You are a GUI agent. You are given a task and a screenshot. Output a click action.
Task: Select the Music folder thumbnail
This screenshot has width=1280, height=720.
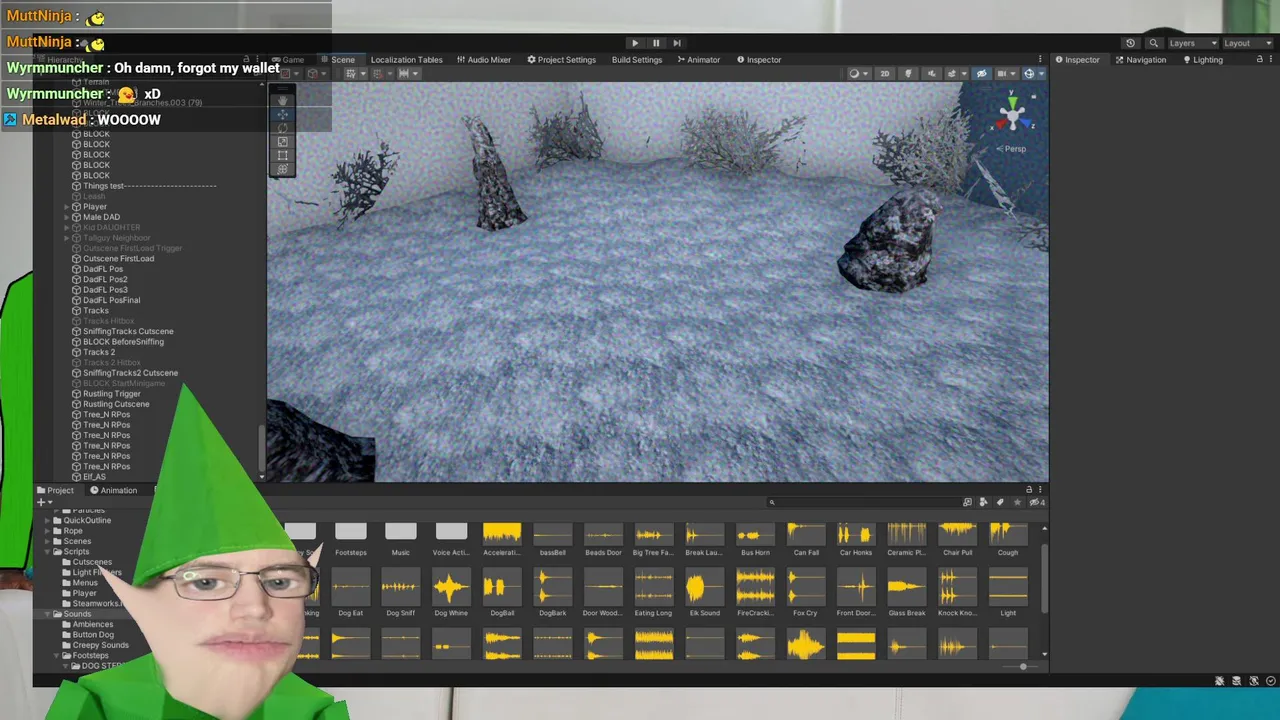(401, 540)
